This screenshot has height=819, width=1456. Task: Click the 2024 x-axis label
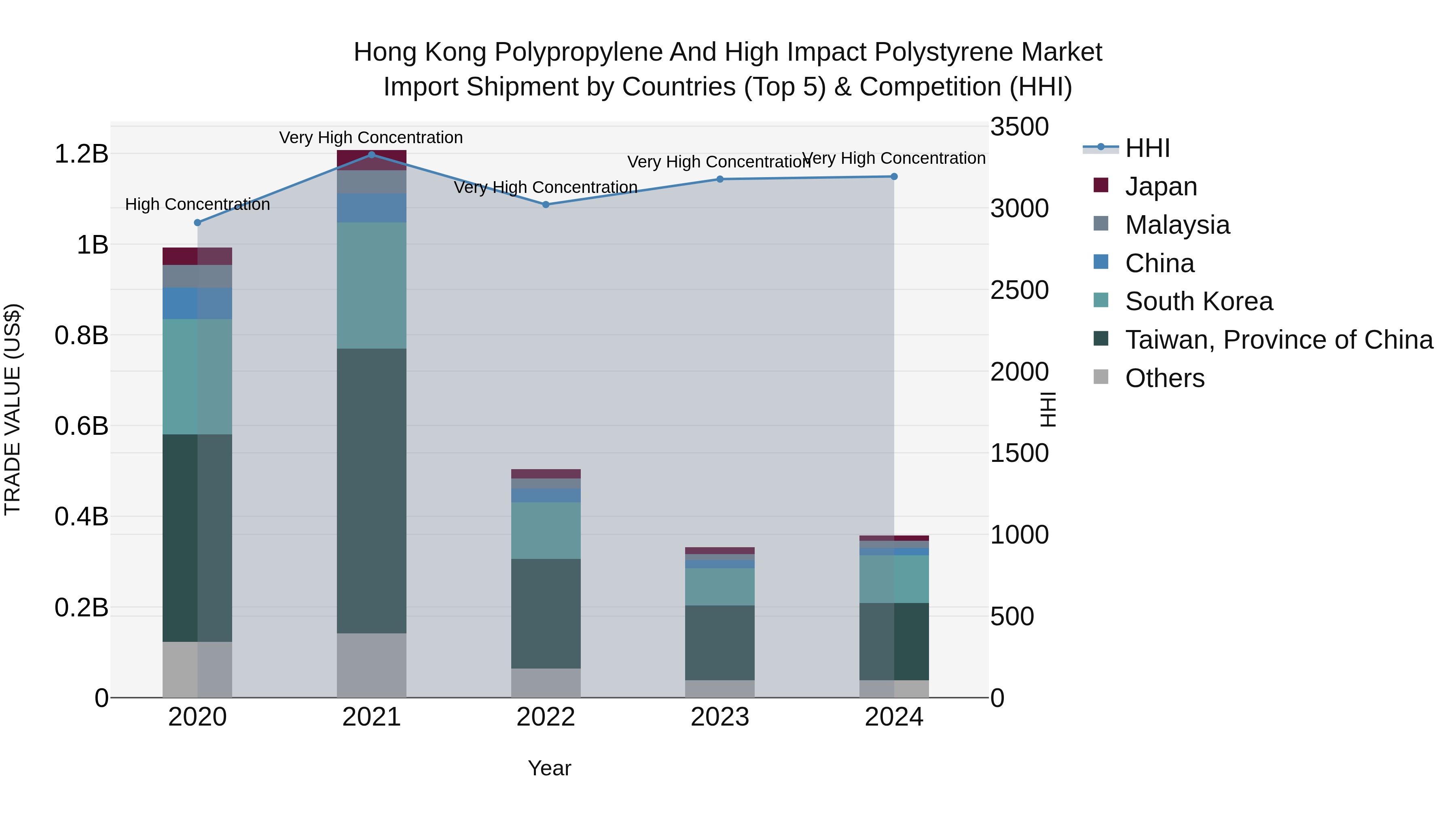[x=894, y=717]
